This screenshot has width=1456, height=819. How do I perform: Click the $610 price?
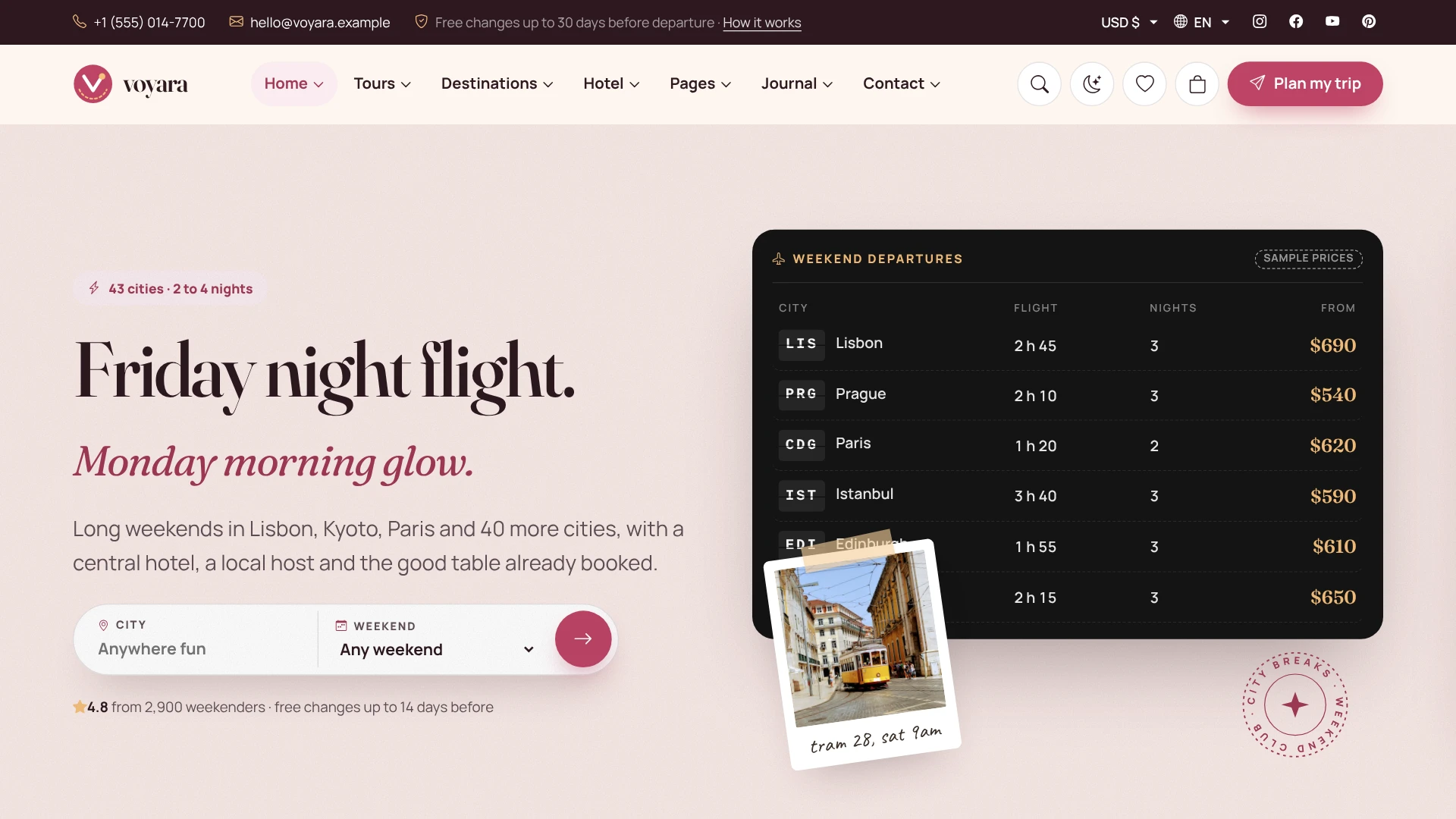click(1334, 546)
